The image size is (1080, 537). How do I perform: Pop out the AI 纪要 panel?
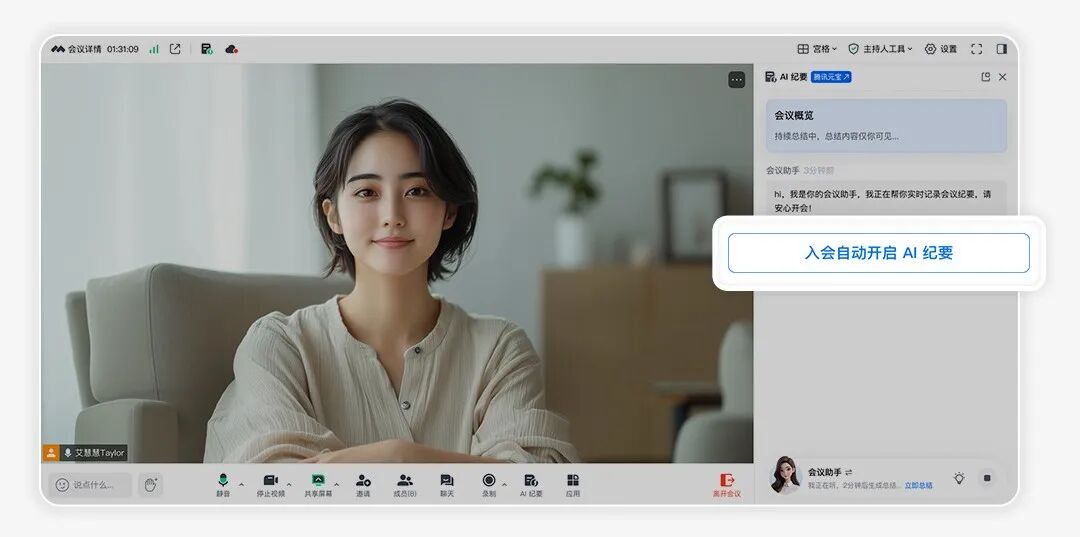985,77
